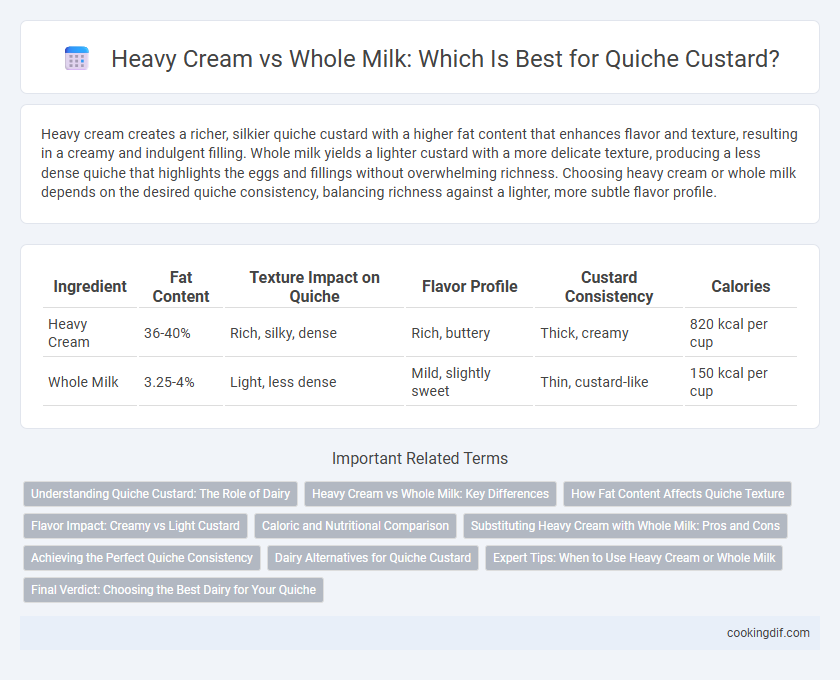The height and width of the screenshot is (680, 840).
Task: Open 'Dairy Alternatives for Quiche Custard' tag
Action: point(373,557)
